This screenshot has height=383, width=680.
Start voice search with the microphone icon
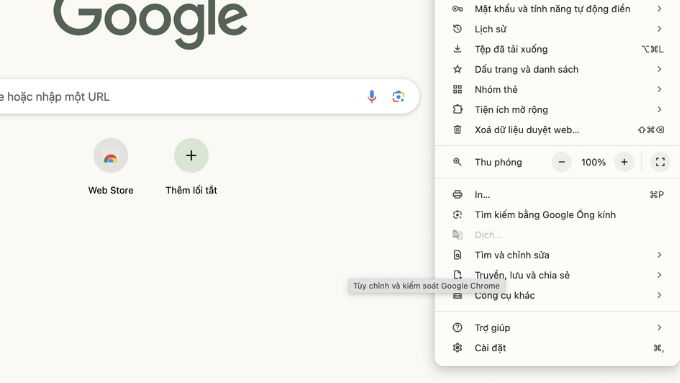click(371, 96)
